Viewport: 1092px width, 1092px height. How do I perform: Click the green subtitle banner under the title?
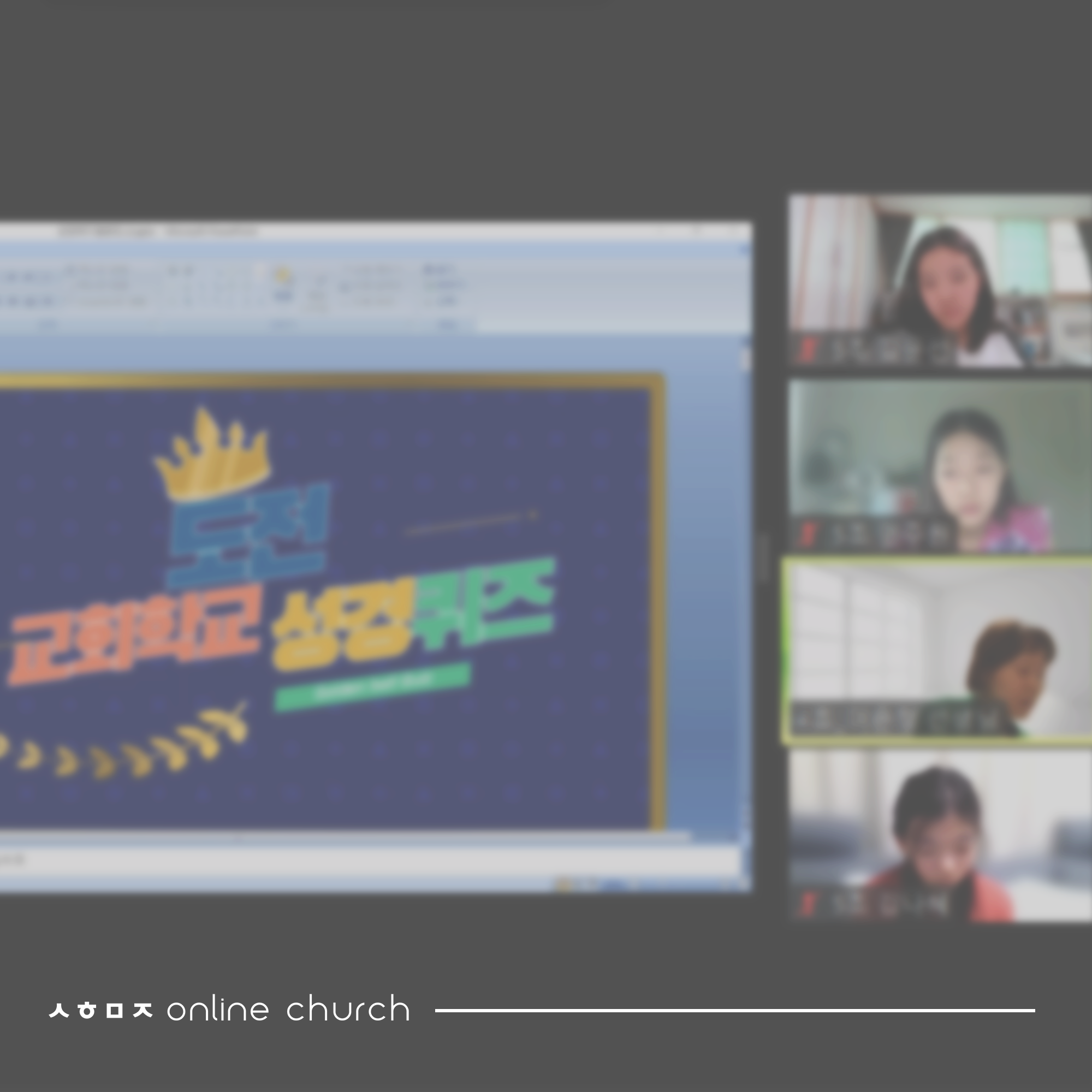[372, 686]
